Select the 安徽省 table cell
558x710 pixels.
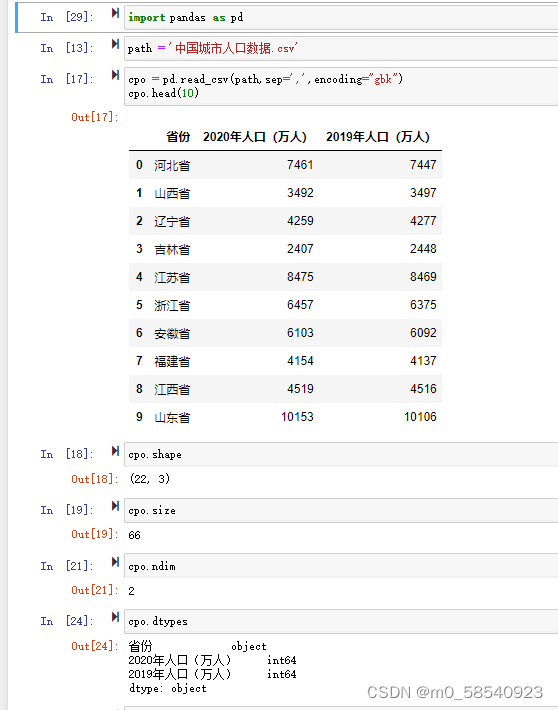pos(172,334)
